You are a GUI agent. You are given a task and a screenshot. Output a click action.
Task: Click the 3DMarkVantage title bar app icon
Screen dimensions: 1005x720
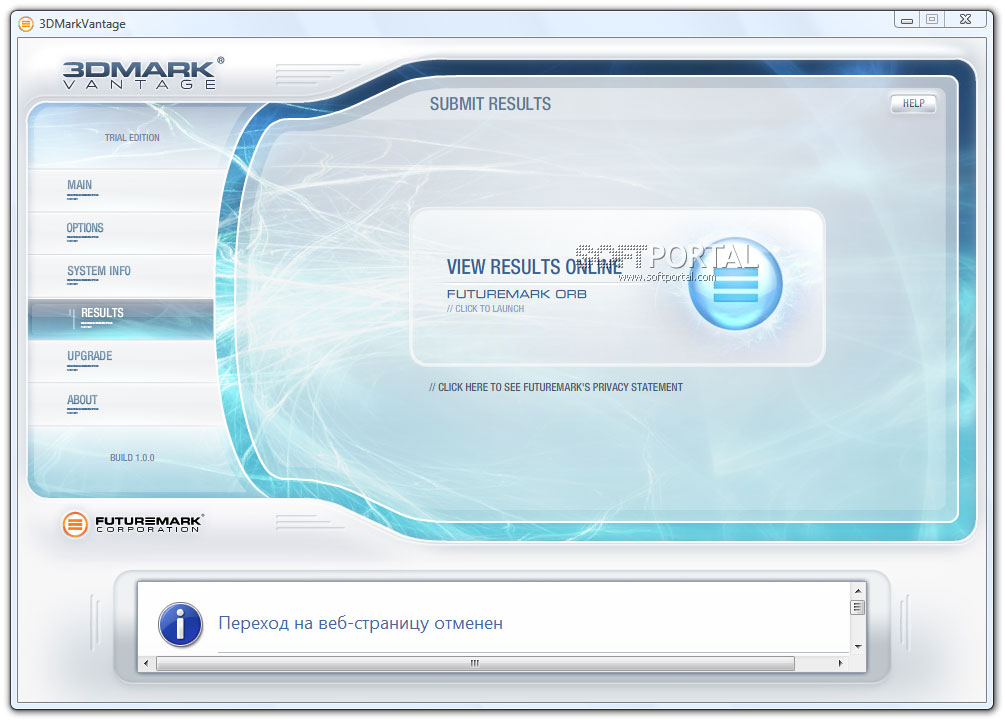pos(26,24)
